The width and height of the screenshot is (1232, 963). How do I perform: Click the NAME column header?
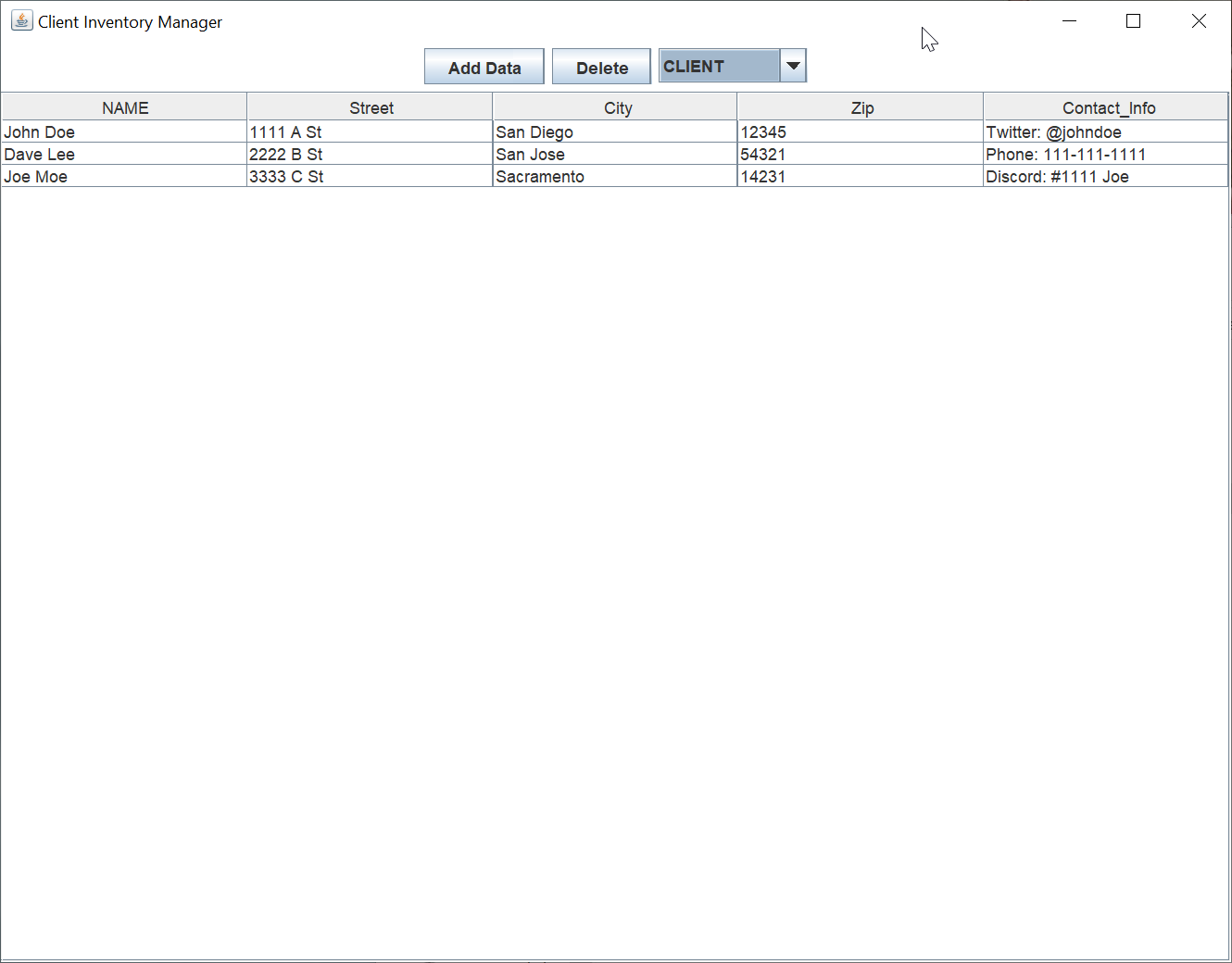coord(124,107)
